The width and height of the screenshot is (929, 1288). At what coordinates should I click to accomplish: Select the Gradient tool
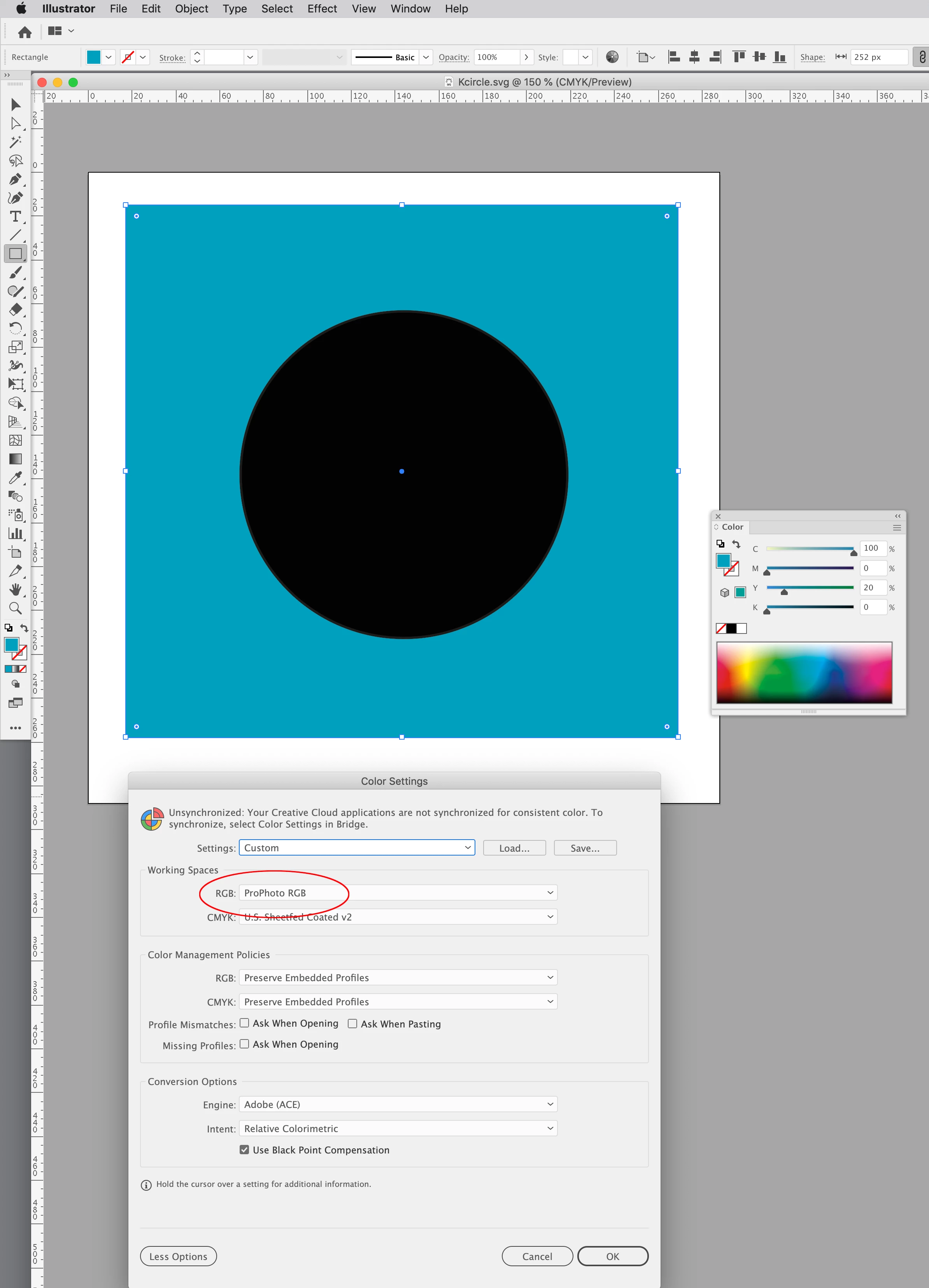[x=15, y=459]
